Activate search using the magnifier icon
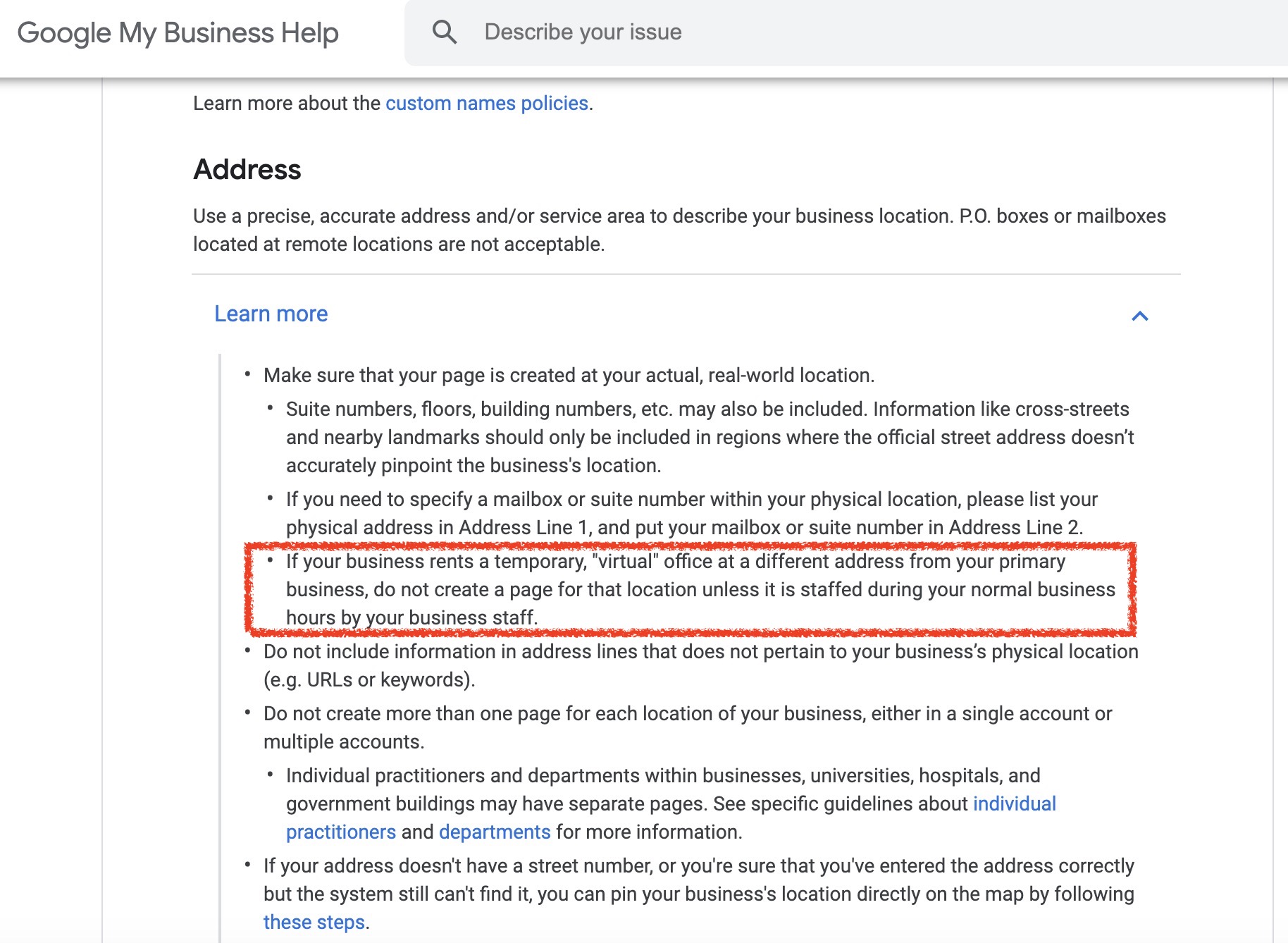This screenshot has height=943, width=1288. point(445,32)
